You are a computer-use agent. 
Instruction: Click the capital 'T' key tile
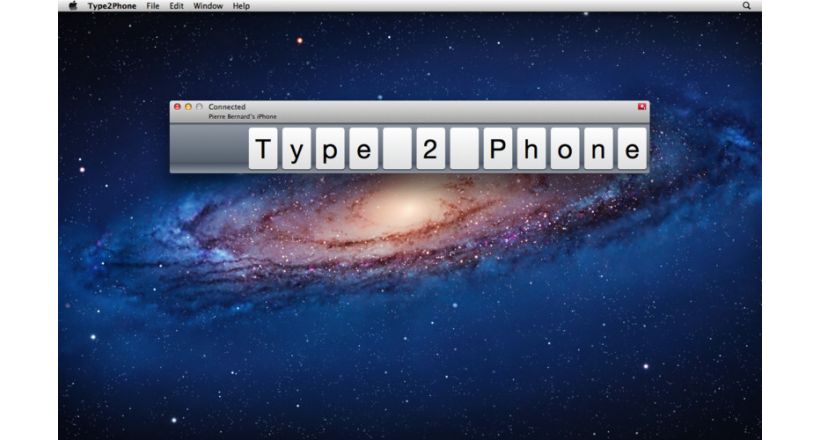(263, 149)
